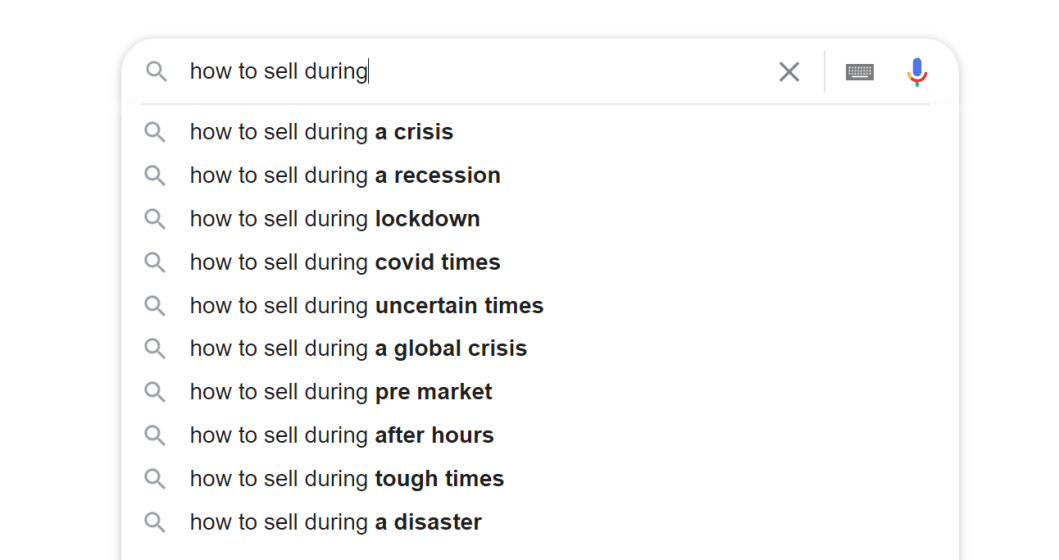Choose 'how to sell during a disaster'
This screenshot has width=1059, height=560.
[x=540, y=522]
